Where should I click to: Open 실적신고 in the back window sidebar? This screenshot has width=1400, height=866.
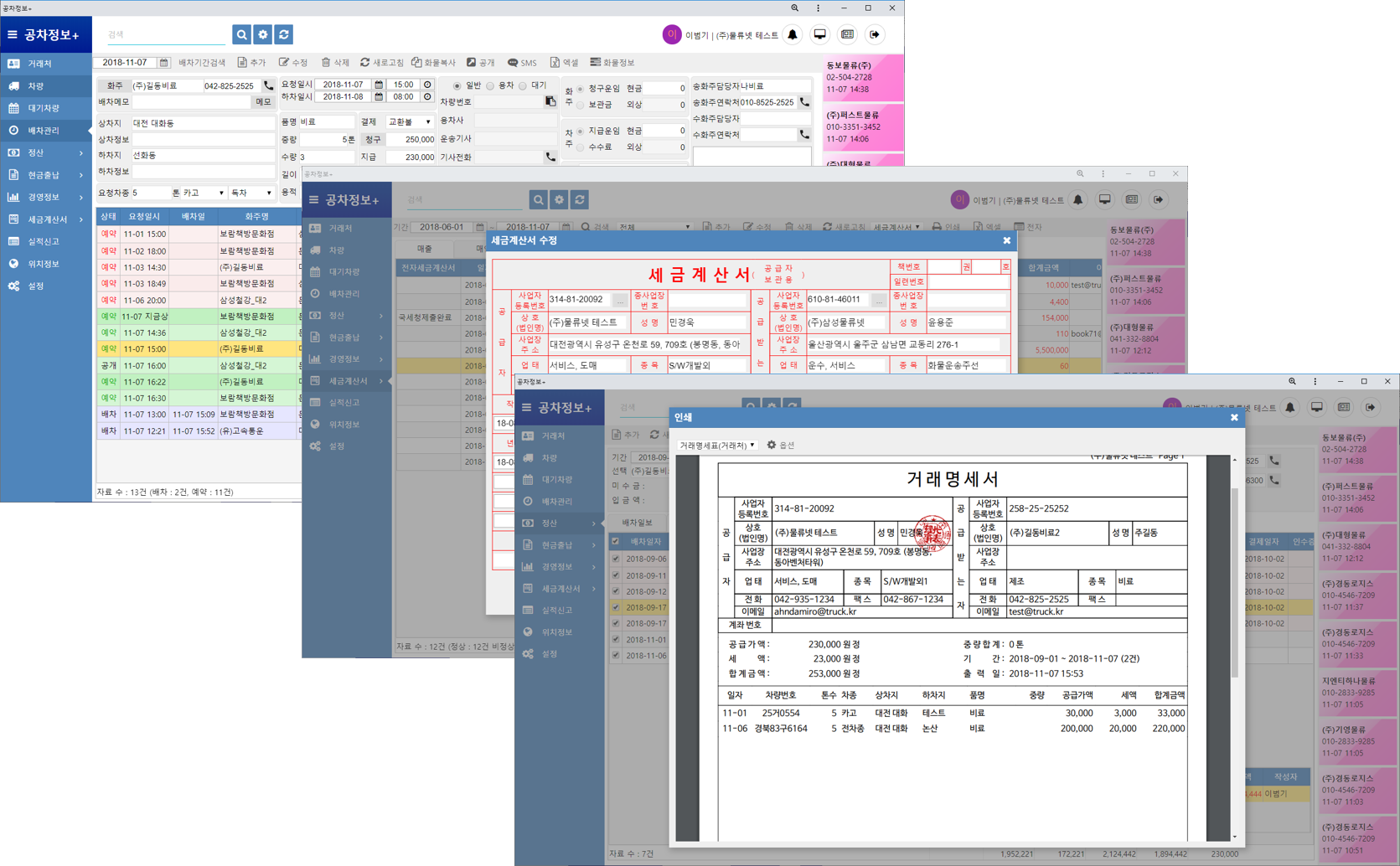click(x=46, y=241)
